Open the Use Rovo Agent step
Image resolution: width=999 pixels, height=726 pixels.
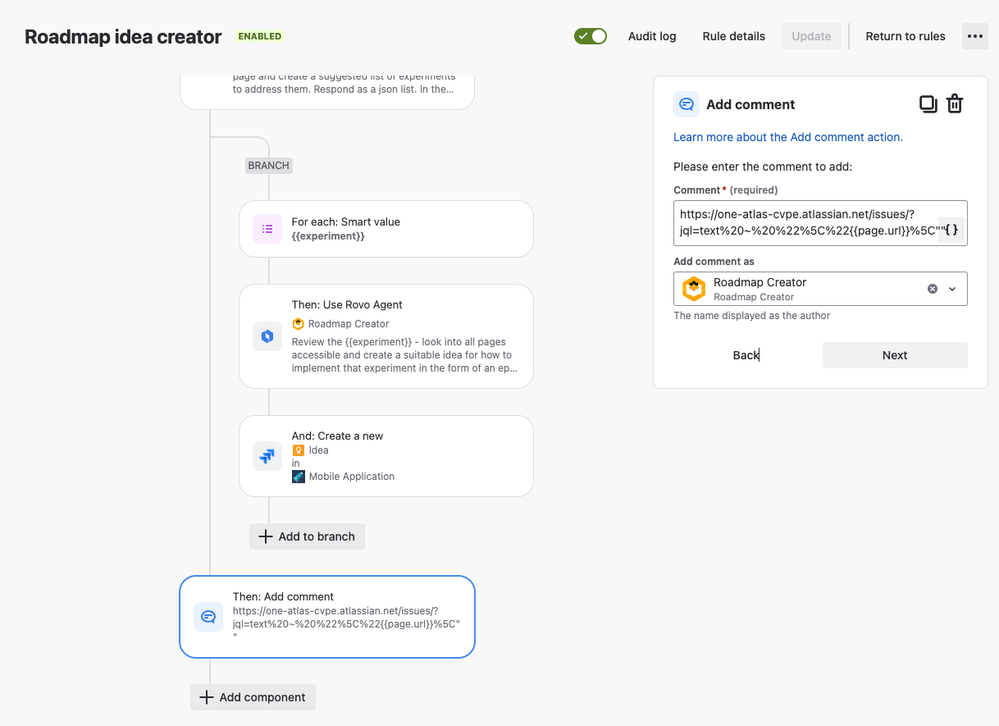[386, 336]
